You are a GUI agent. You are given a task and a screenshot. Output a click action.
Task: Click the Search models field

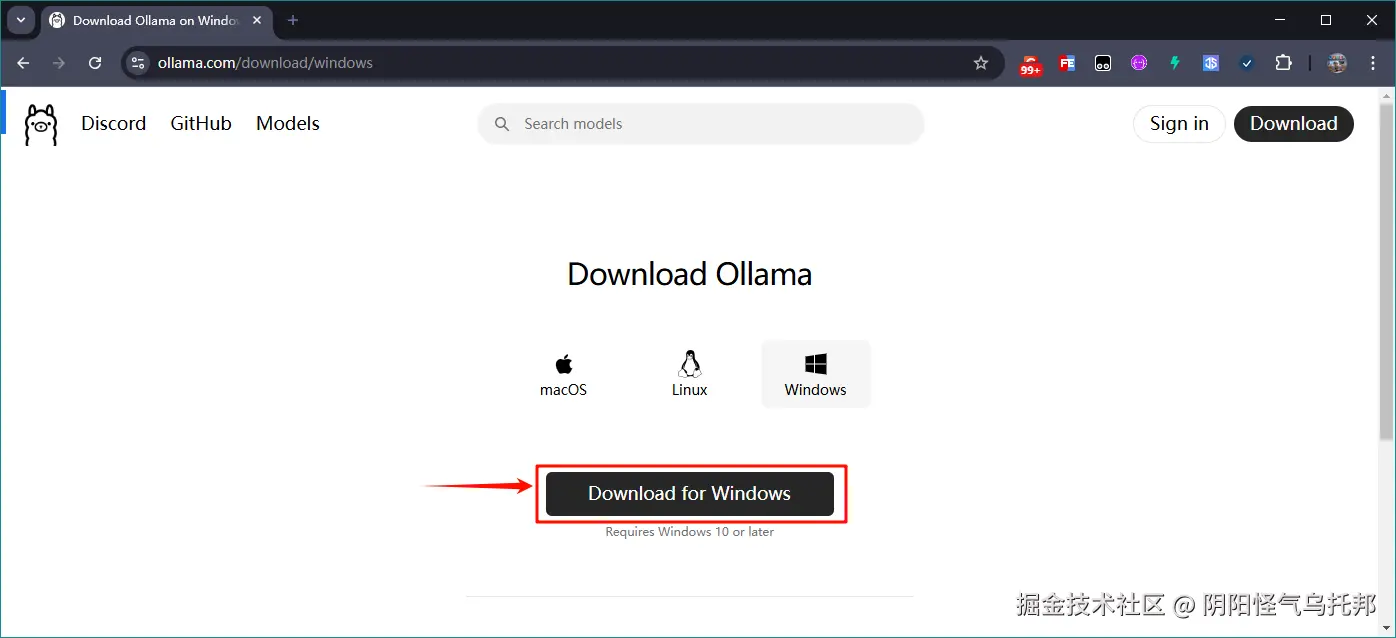click(x=700, y=123)
